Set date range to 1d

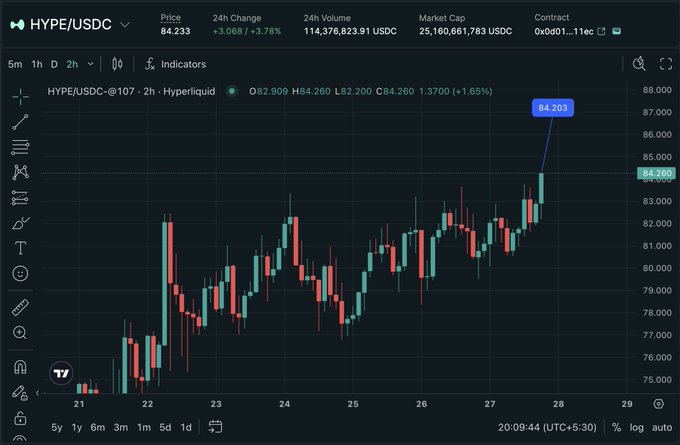click(x=186, y=427)
